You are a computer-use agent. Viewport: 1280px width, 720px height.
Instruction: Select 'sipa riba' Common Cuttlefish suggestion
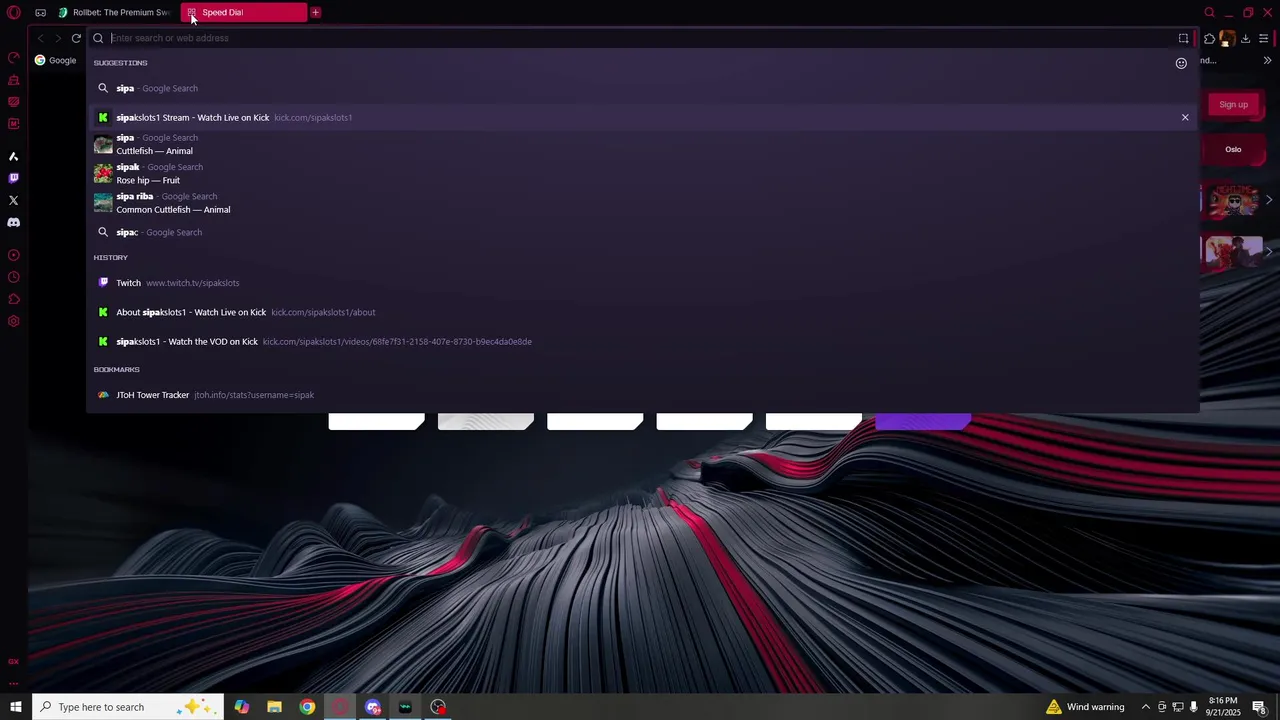(642, 203)
